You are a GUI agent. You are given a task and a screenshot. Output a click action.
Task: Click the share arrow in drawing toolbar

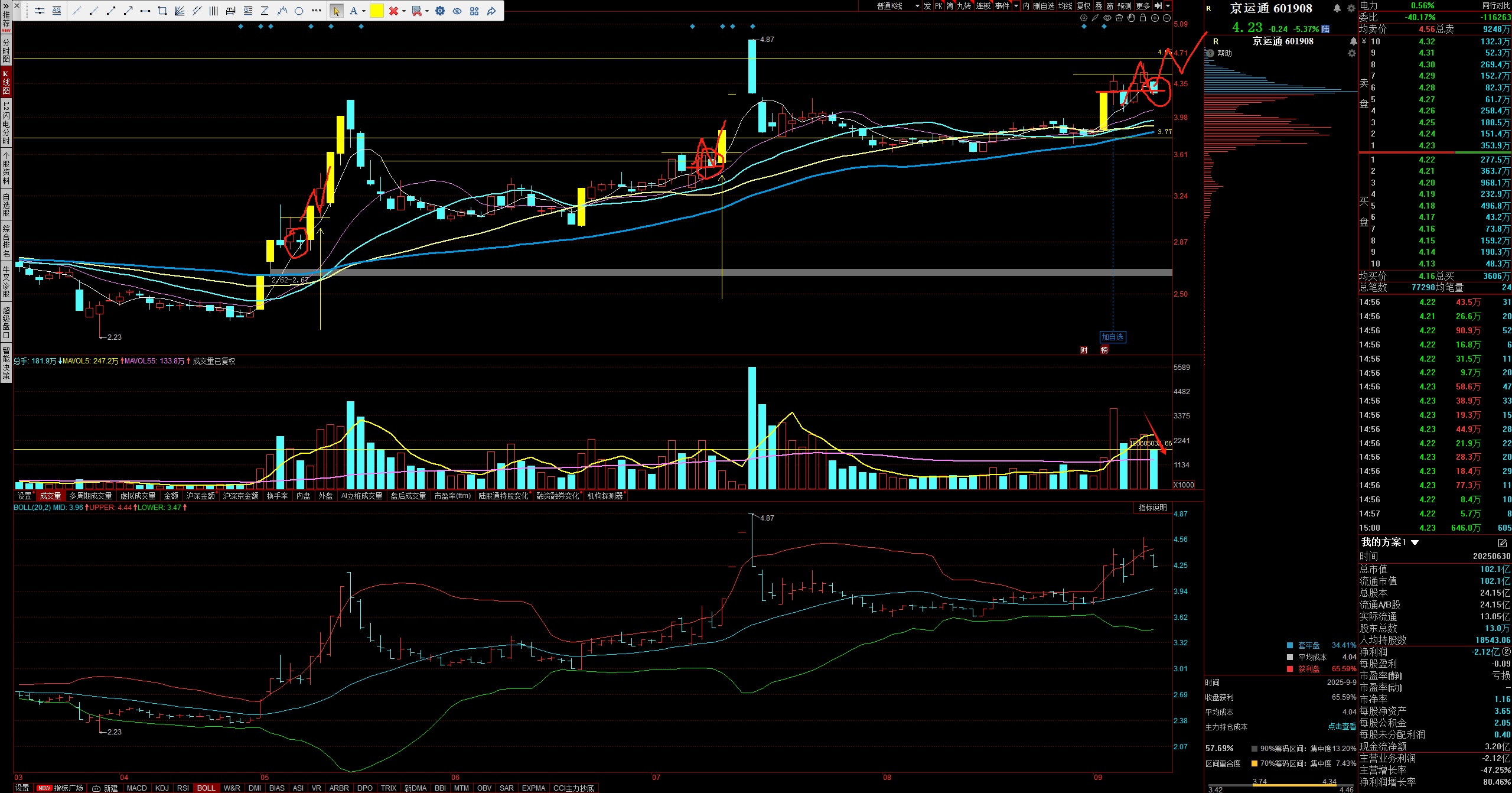pyautogui.click(x=491, y=11)
